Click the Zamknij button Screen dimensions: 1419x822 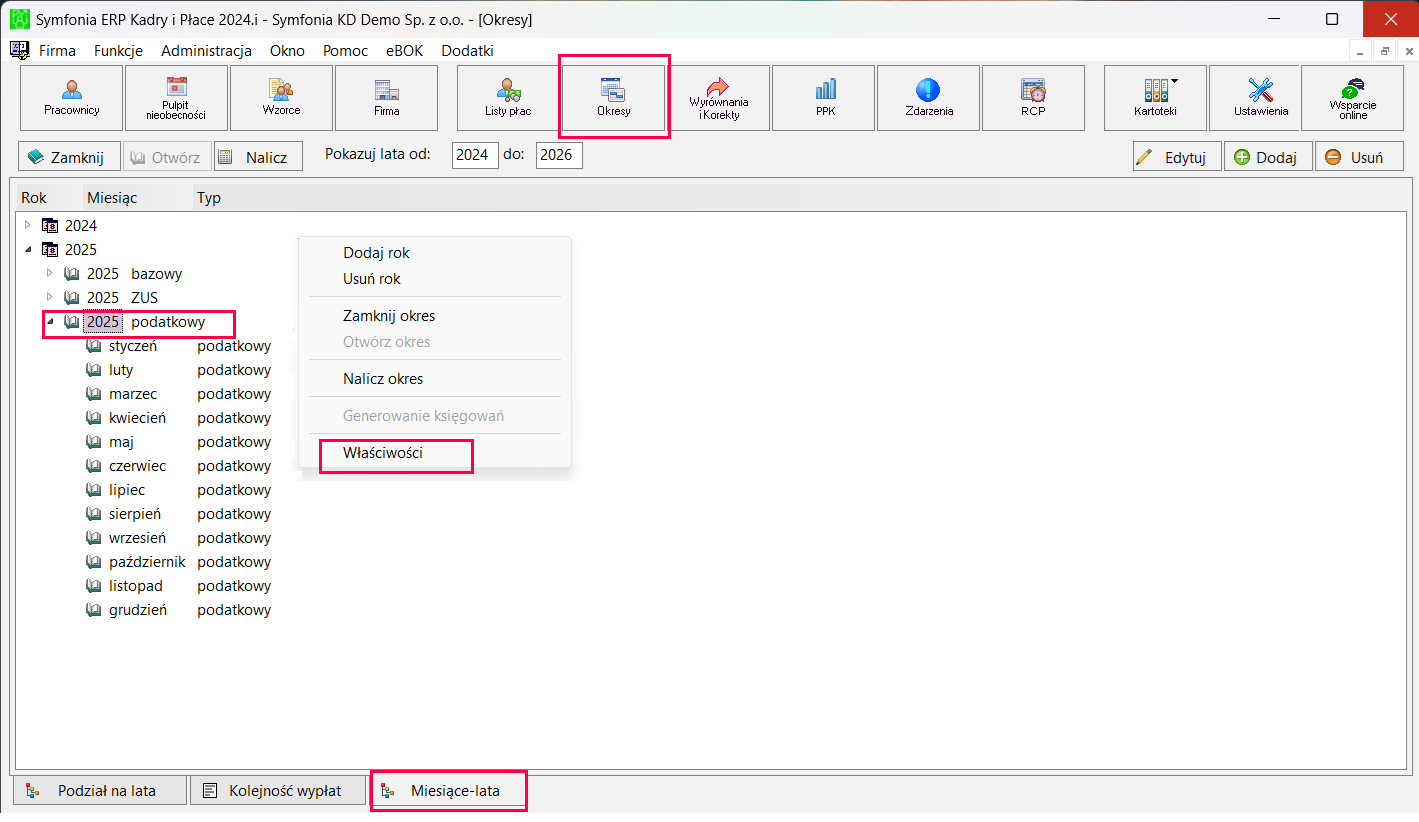(69, 157)
